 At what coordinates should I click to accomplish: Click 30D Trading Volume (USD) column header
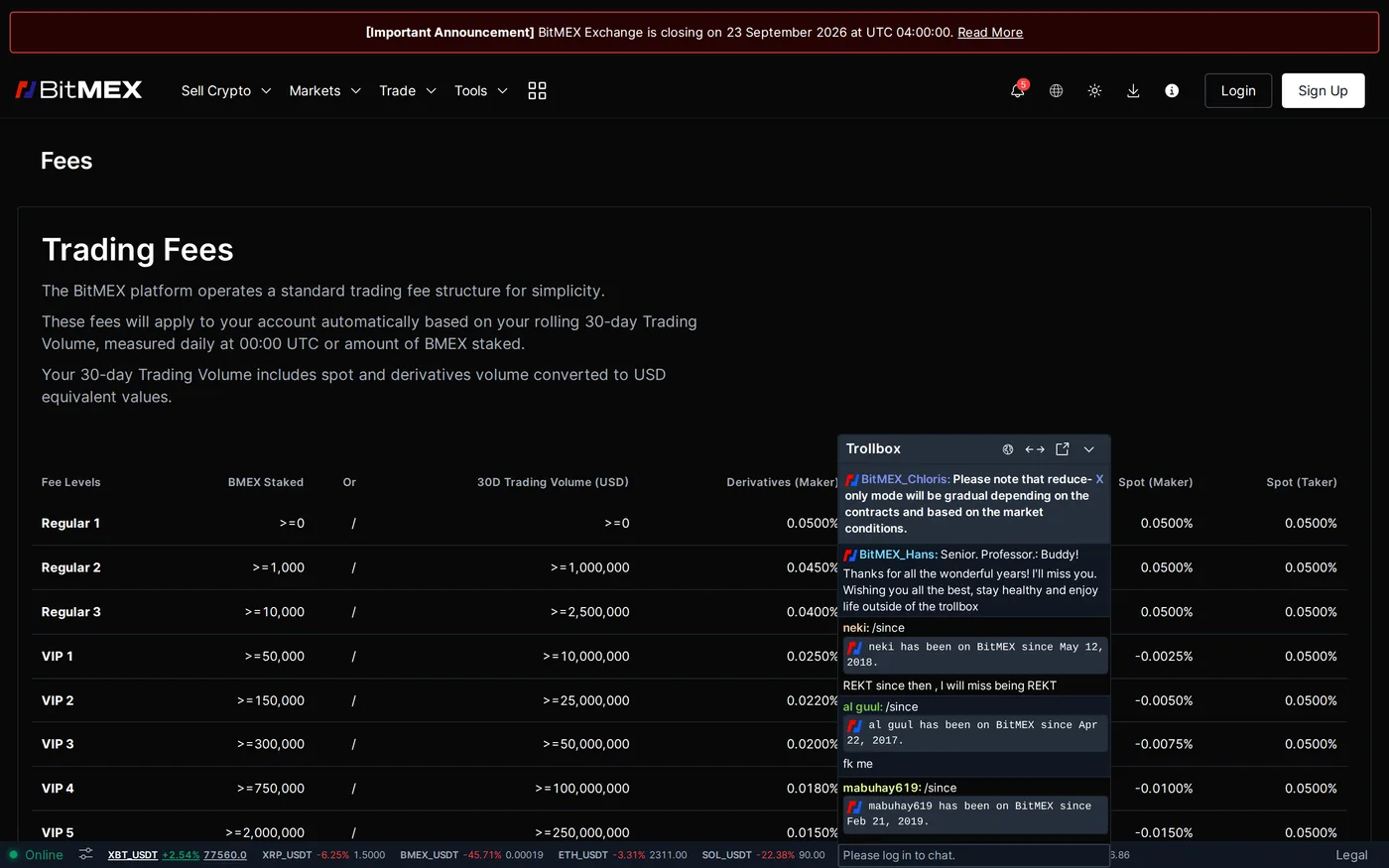(x=553, y=482)
